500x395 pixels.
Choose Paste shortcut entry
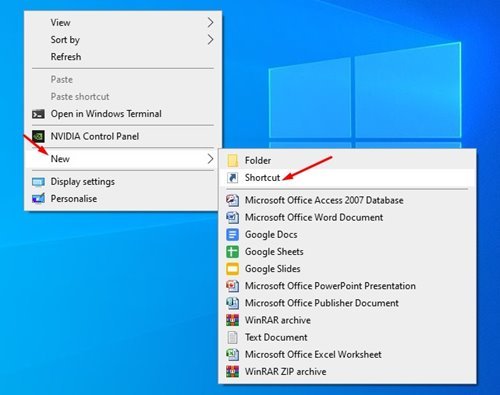(123, 97)
